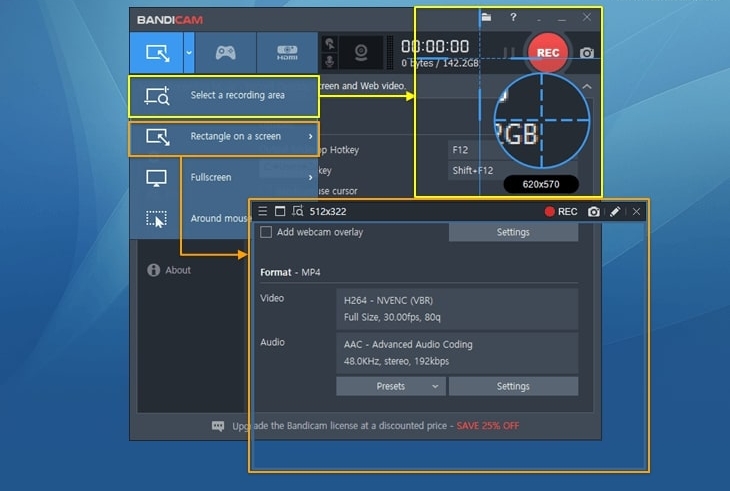
Task: Open the output folder icon
Action: tap(486, 17)
